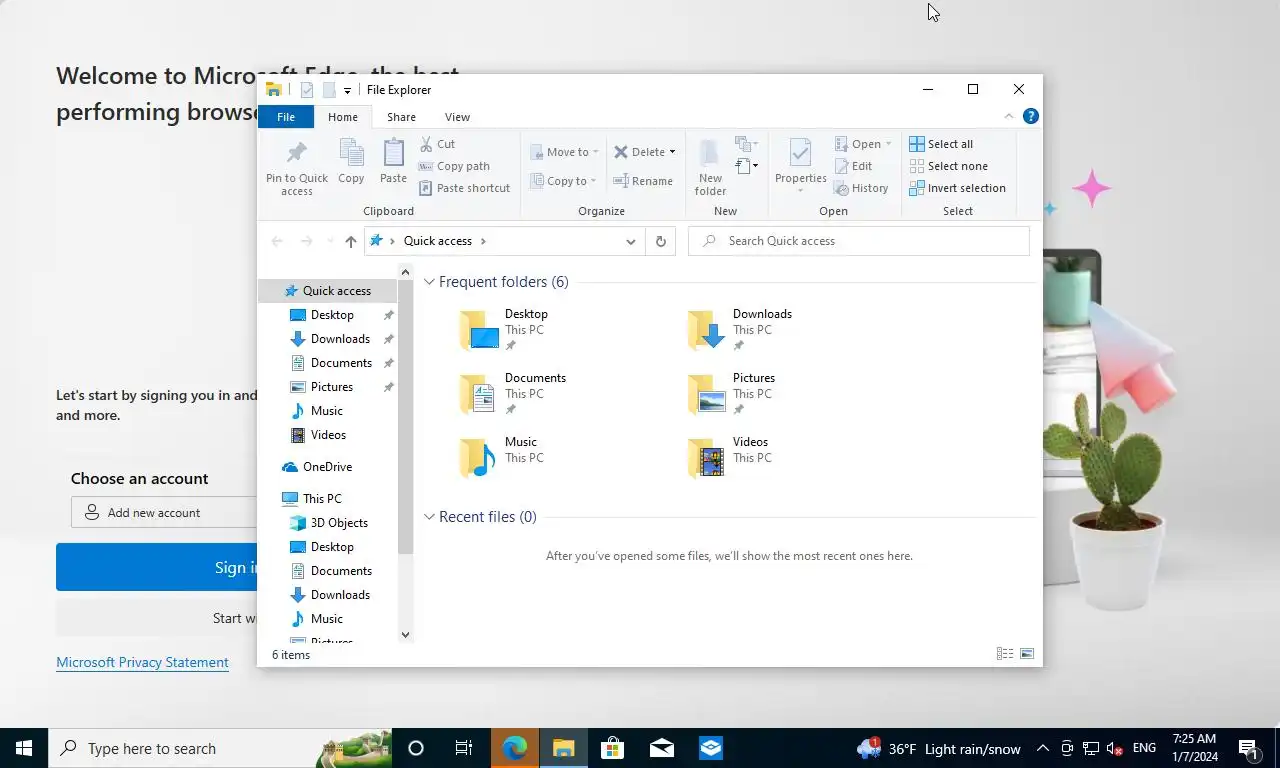Click the Documents folder in Frequent folders
The width and height of the screenshot is (1280, 768).
(x=512, y=394)
